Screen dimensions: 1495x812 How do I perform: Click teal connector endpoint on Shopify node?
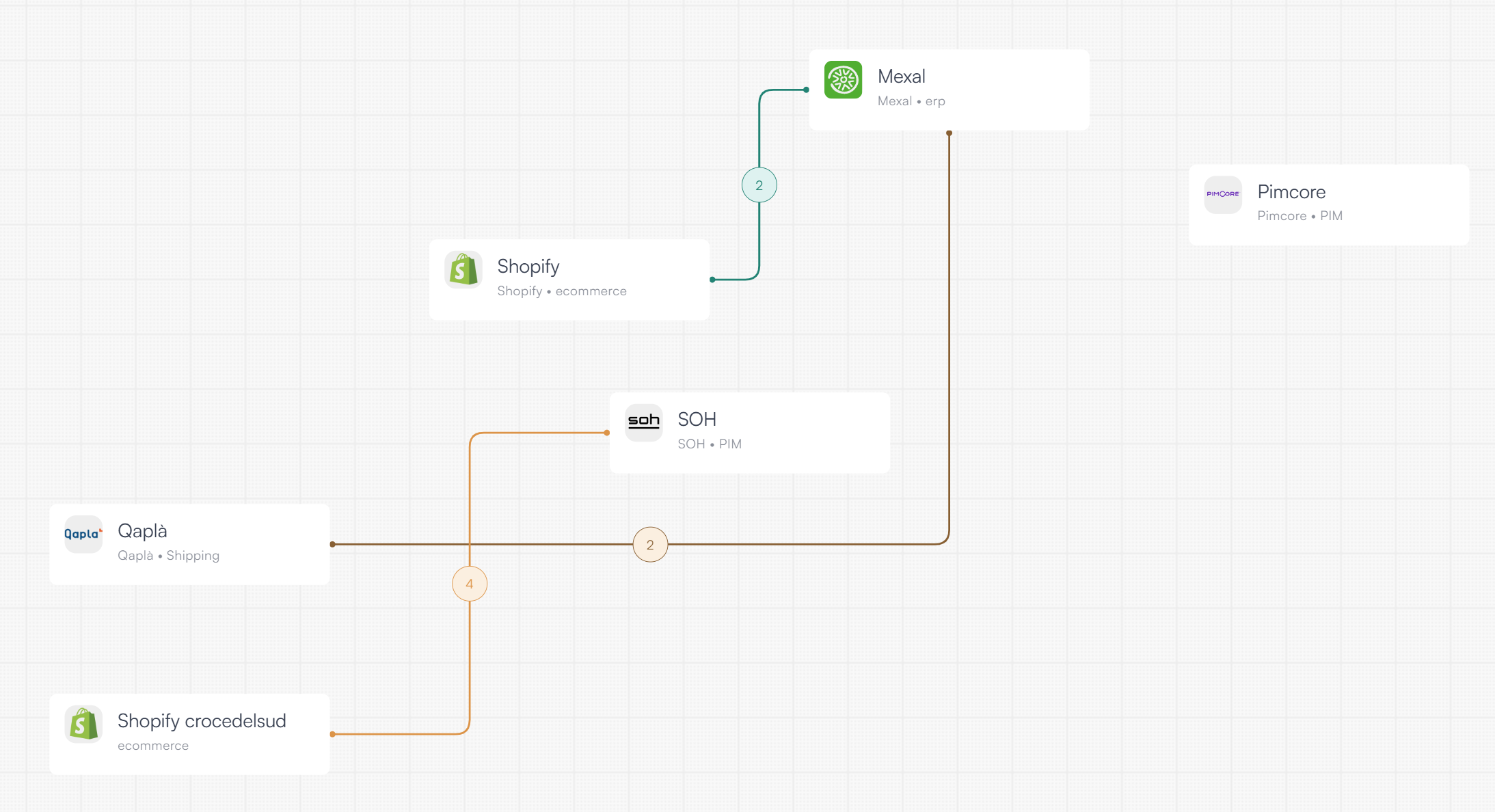pyautogui.click(x=712, y=280)
